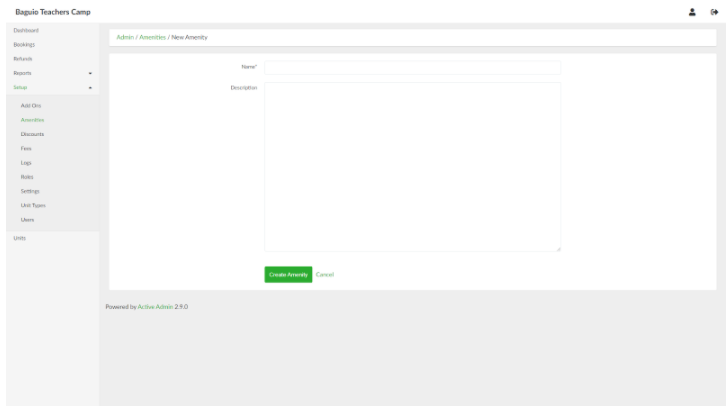
Task: Click the logout icon
Action: point(713,11)
